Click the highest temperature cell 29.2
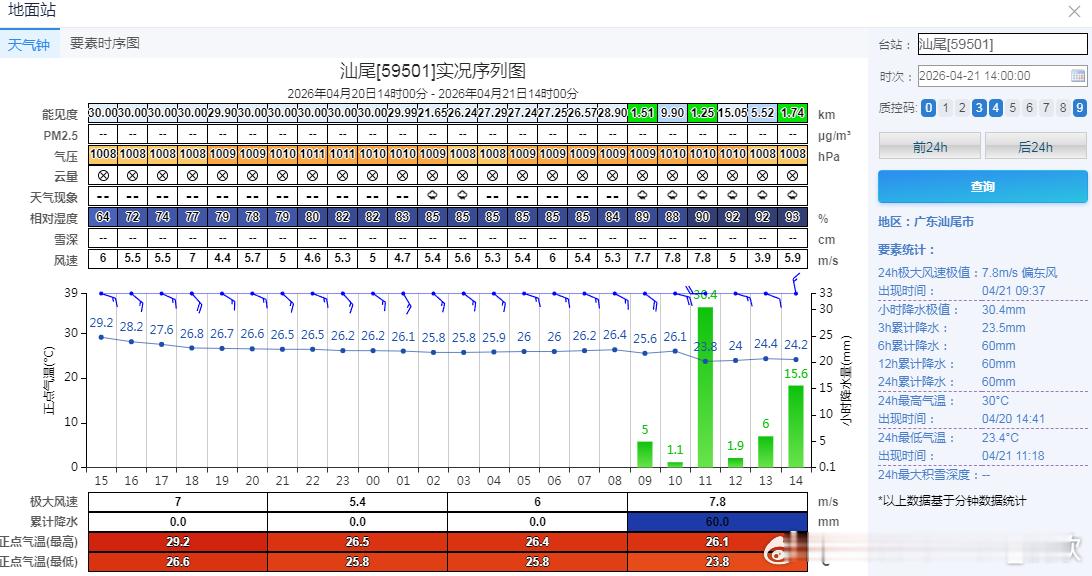The width and height of the screenshot is (1092, 576). pyautogui.click(x=178, y=542)
